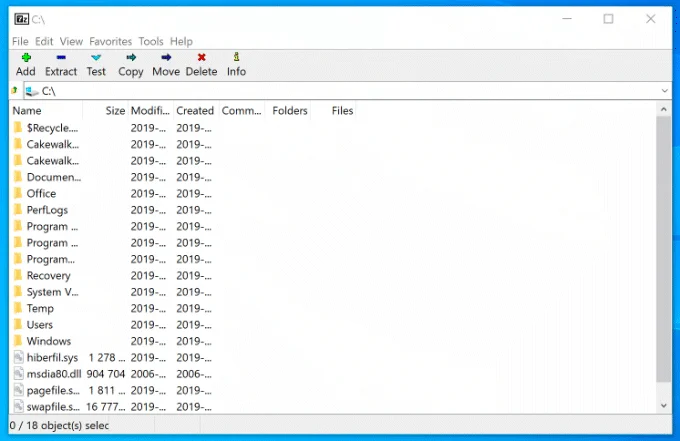
Task: Open the View menu
Action: 71,41
